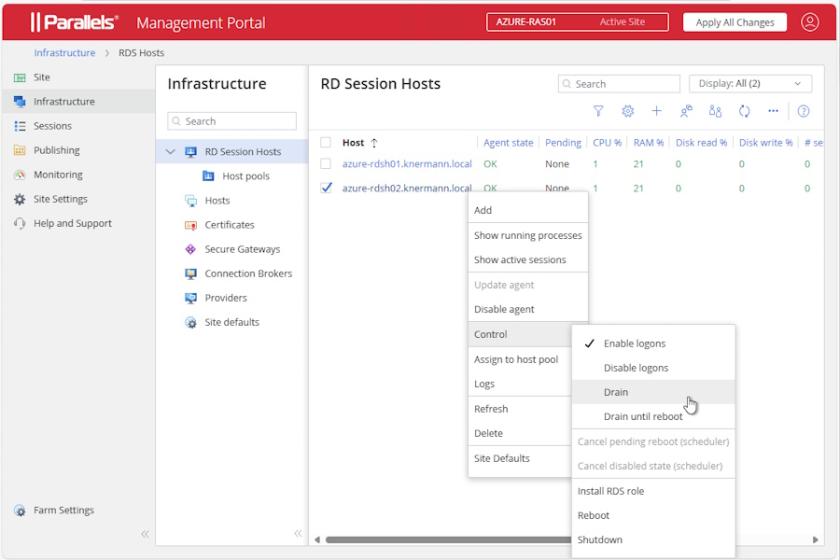Click the Secure Gateways diamond icon

click(x=191, y=249)
